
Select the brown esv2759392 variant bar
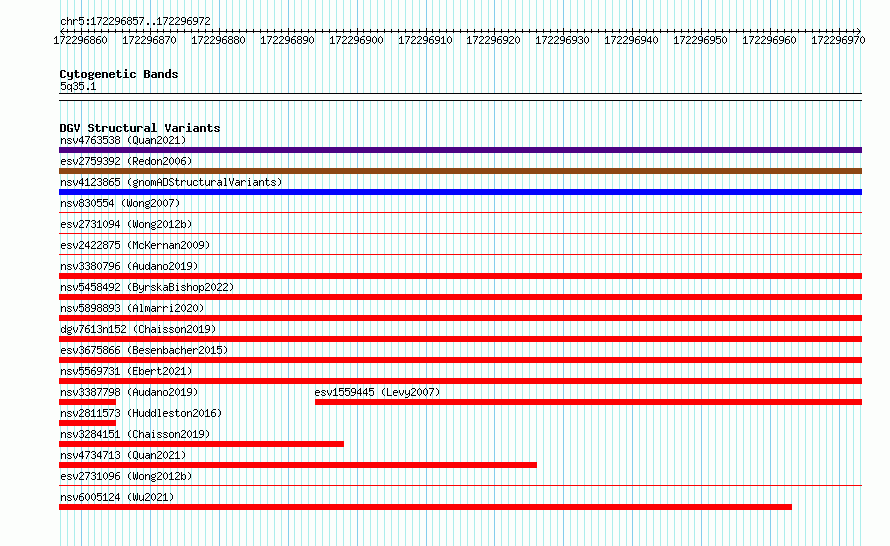pos(460,171)
